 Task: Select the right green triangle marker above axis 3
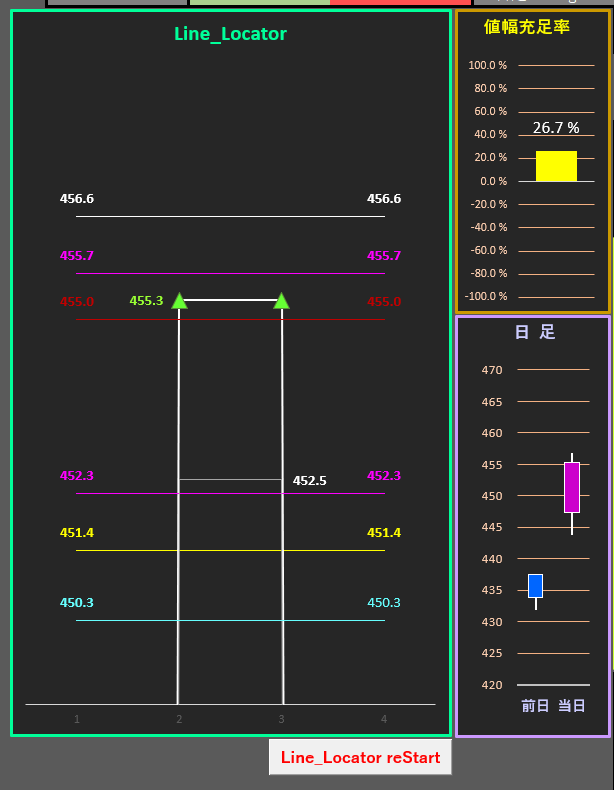[x=281, y=301]
